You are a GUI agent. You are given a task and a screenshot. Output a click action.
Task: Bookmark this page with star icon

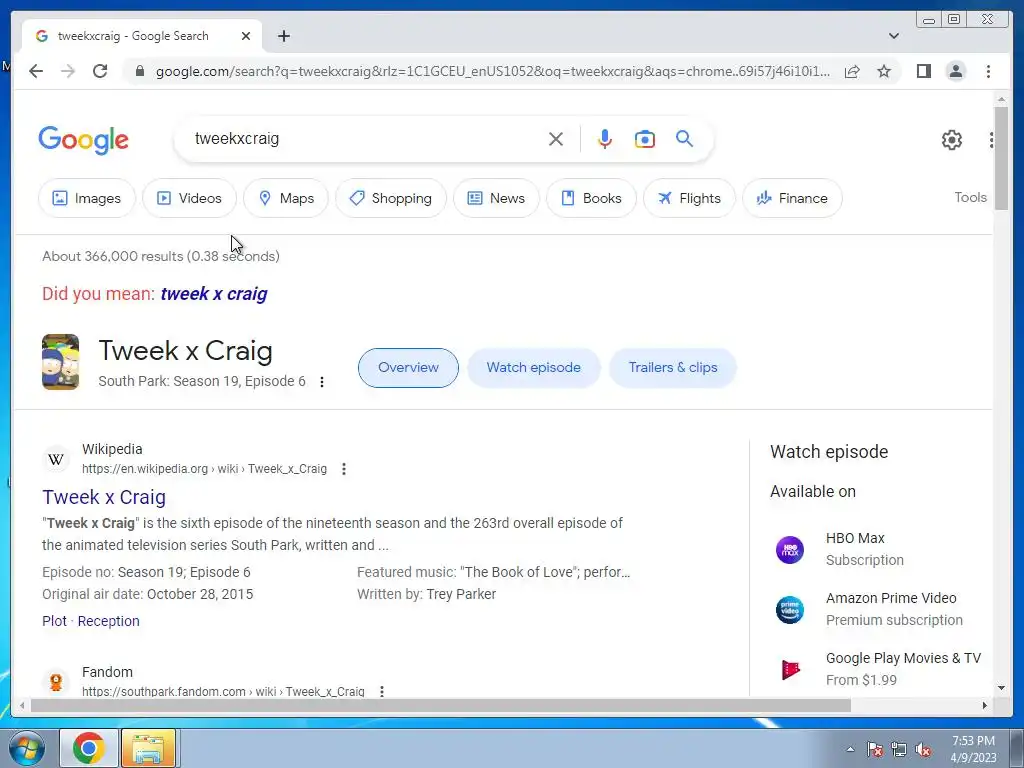(884, 71)
